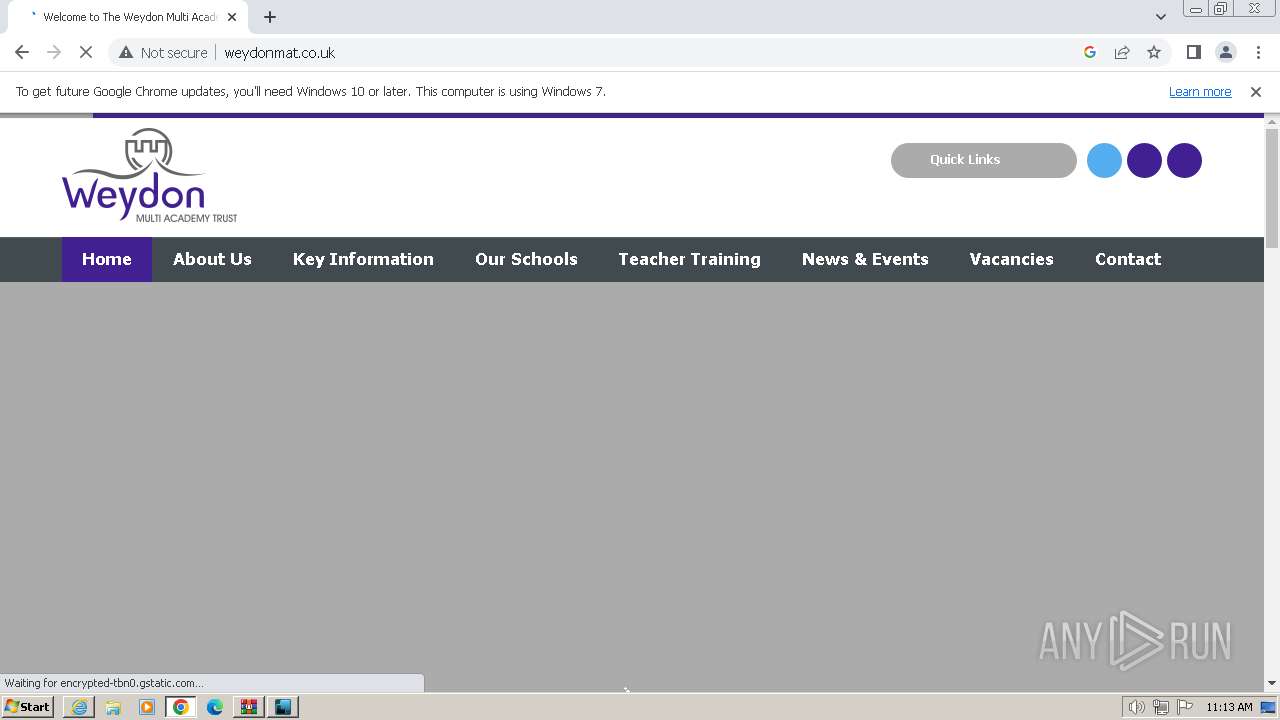Go to the Vacancies page
This screenshot has height=720, width=1280.
1011,259
